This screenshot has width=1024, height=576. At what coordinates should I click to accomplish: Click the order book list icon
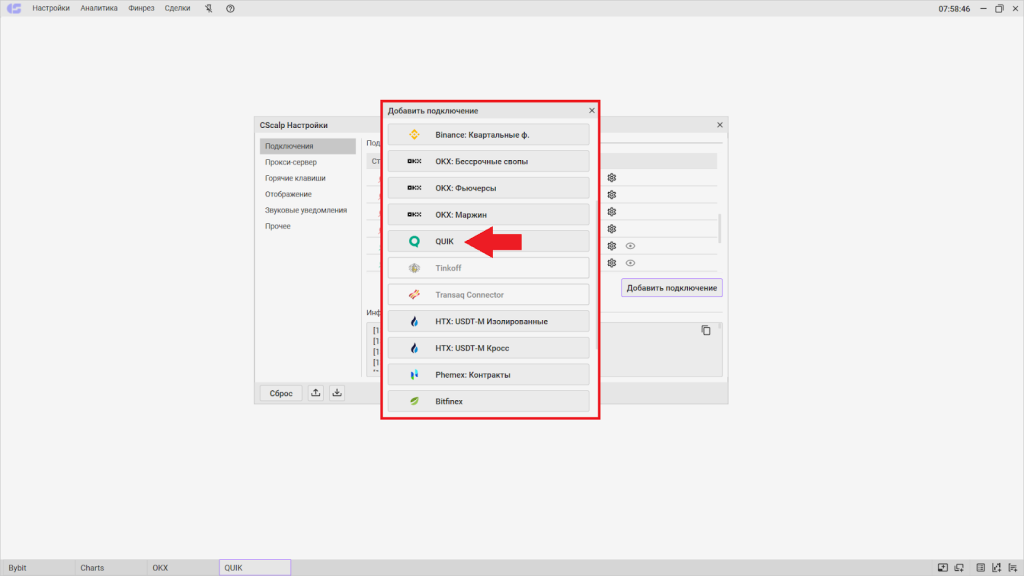coord(980,568)
